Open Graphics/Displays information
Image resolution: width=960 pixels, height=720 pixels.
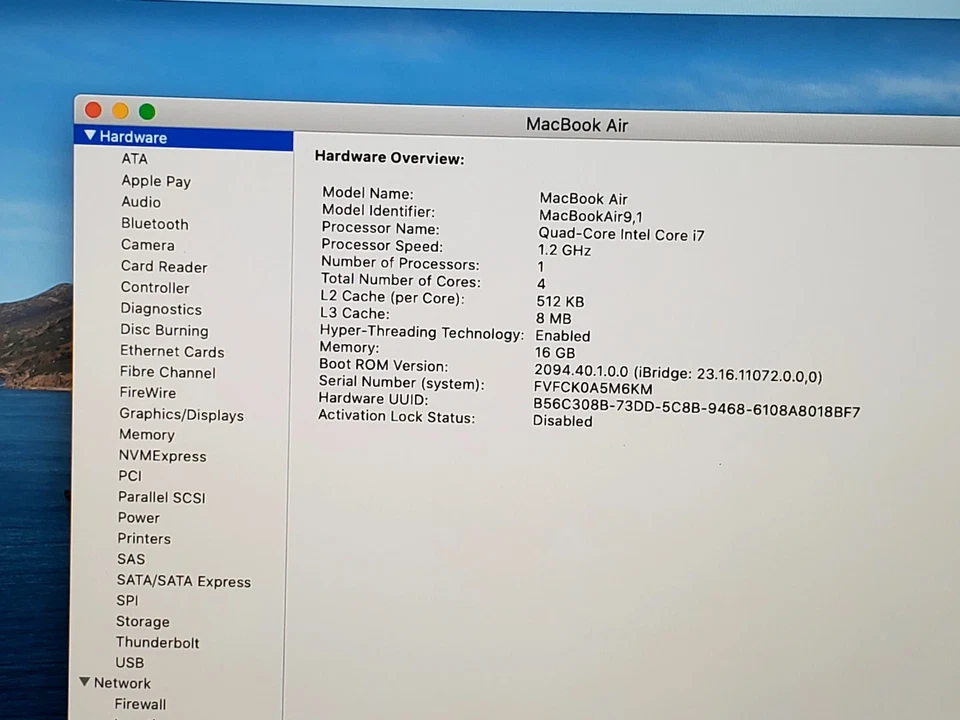[181, 414]
